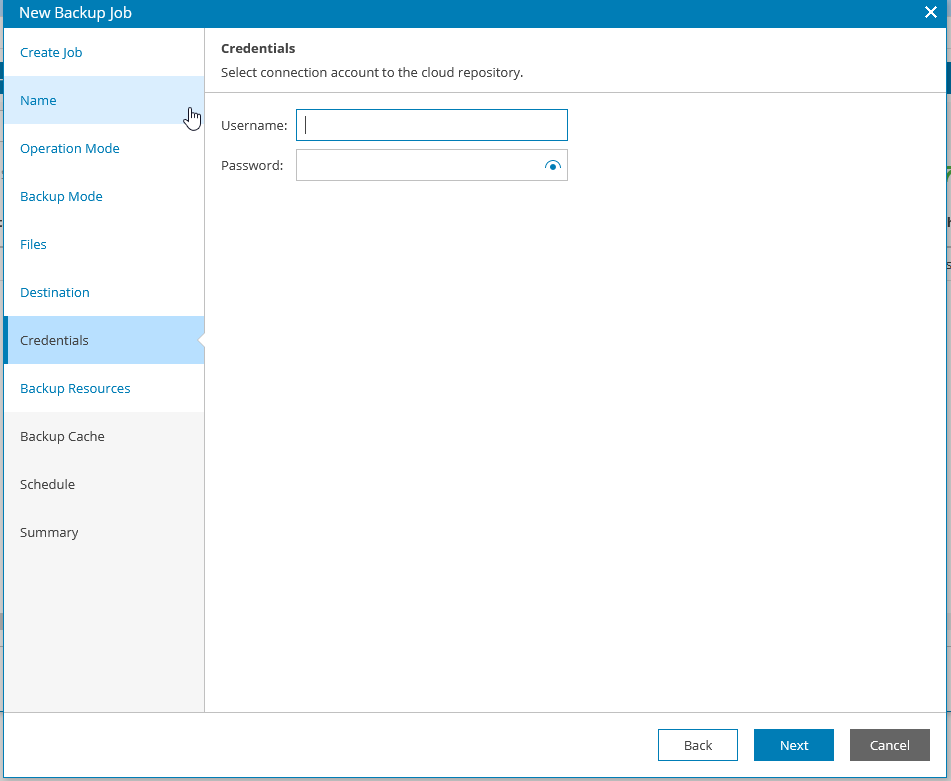Screen dimensions: 951x781
Task: Open the Files selection step
Action: (x=33, y=244)
